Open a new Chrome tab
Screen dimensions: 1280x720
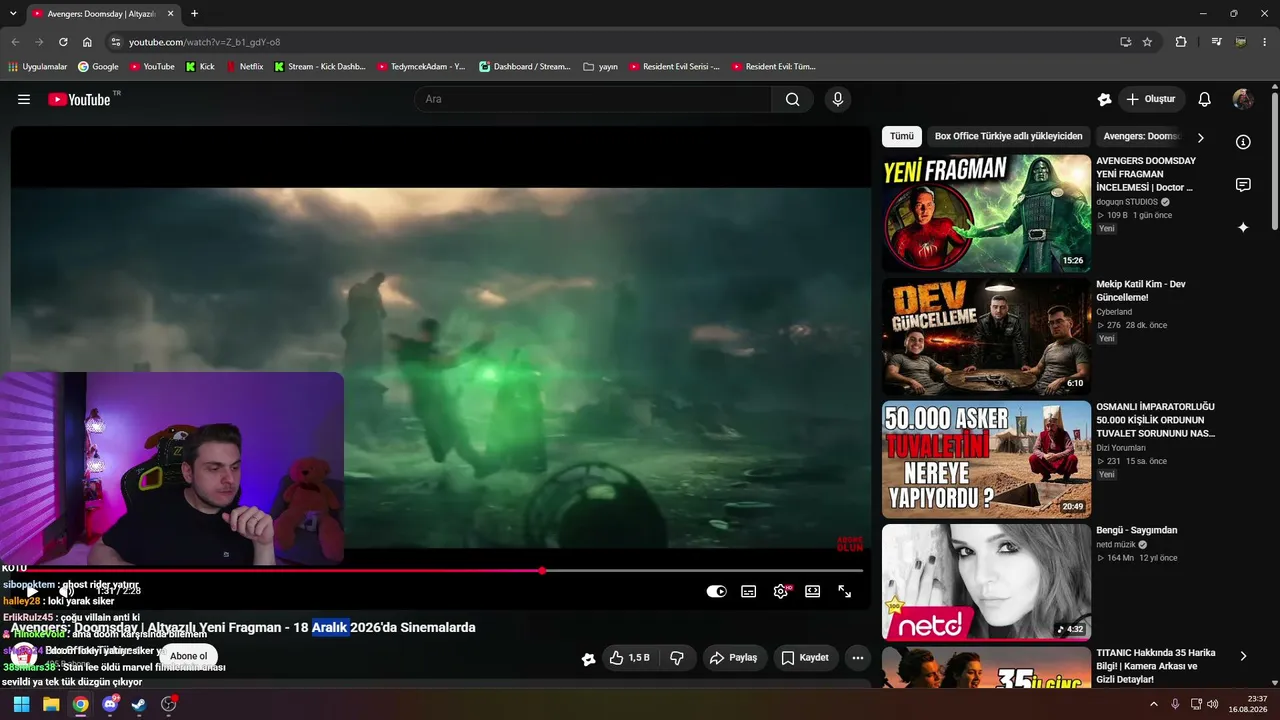pos(194,14)
